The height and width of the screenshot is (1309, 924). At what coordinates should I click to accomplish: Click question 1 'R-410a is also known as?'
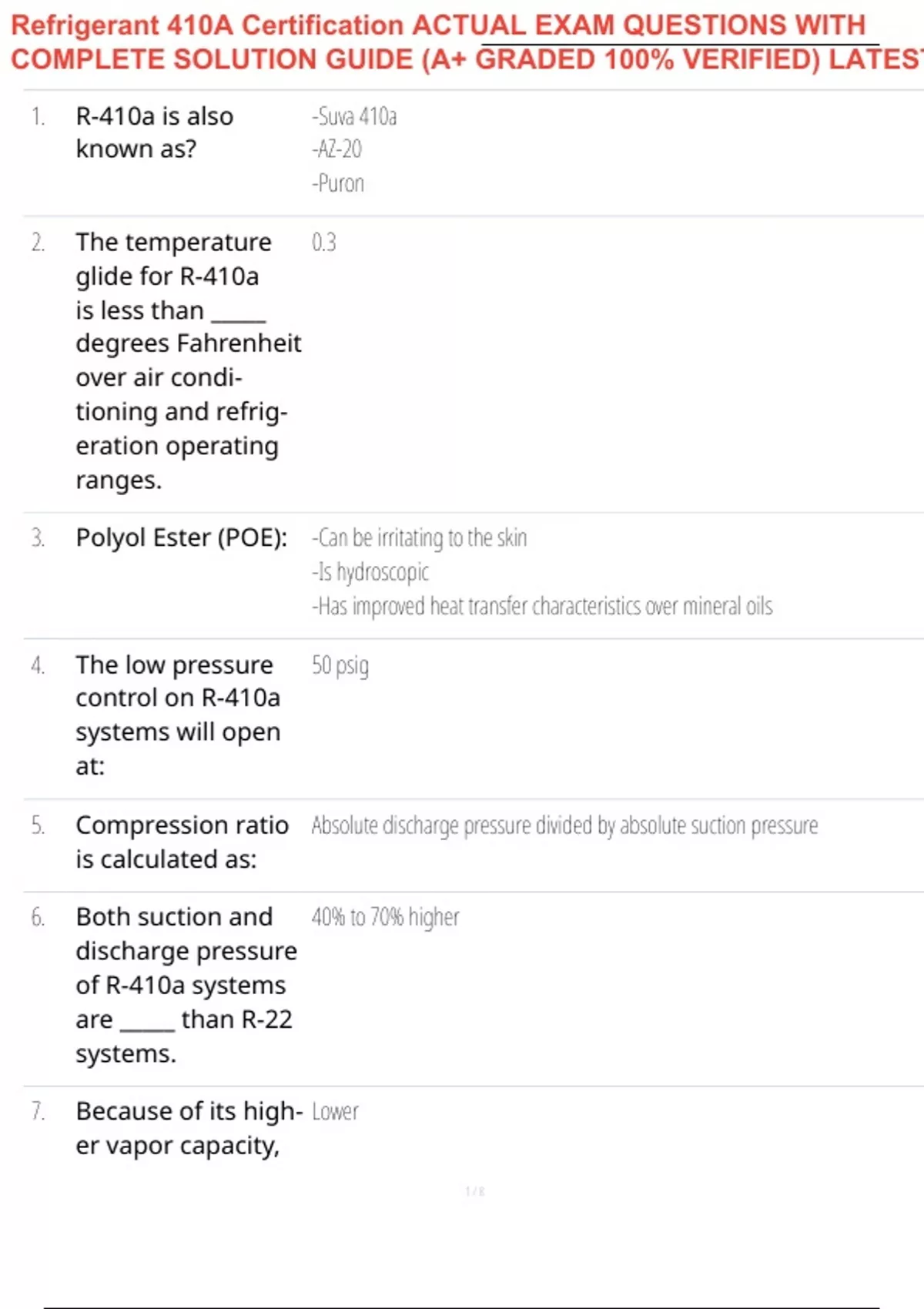point(154,132)
